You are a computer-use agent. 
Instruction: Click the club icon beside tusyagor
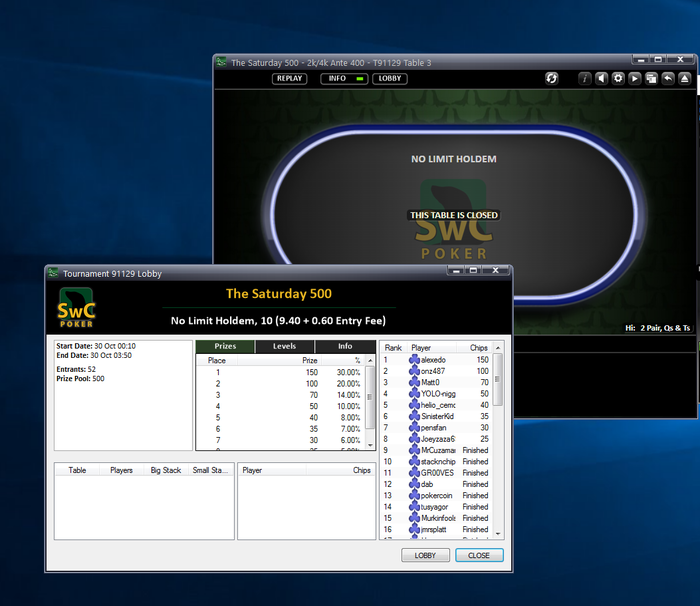(x=414, y=506)
